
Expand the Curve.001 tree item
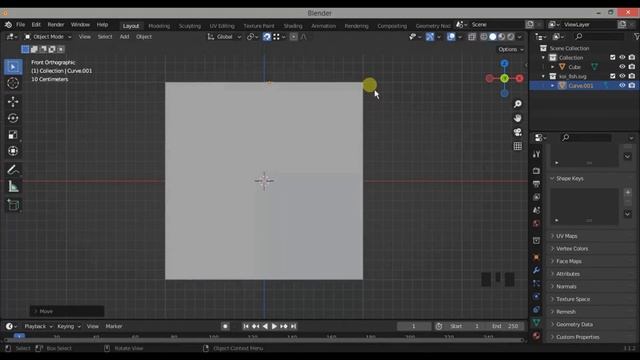[x=553, y=85]
